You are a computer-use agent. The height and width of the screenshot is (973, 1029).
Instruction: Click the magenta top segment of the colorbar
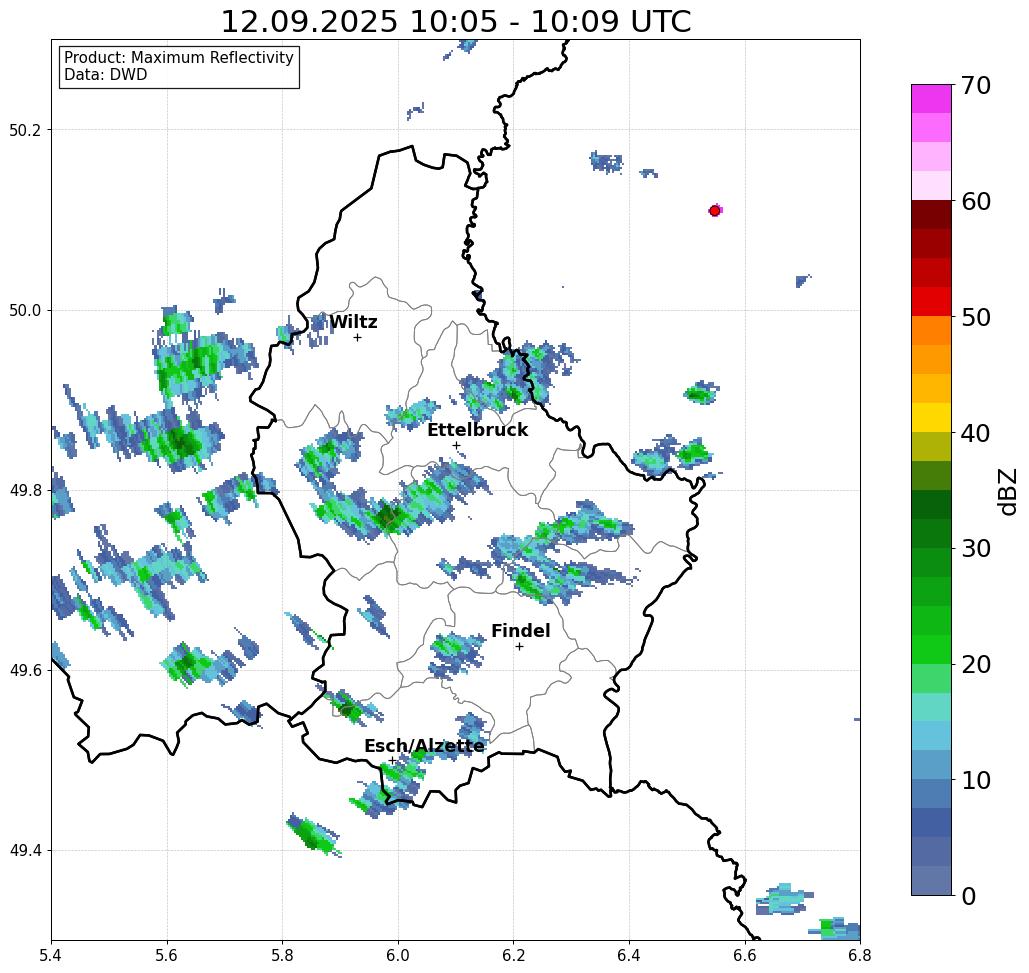(x=931, y=99)
